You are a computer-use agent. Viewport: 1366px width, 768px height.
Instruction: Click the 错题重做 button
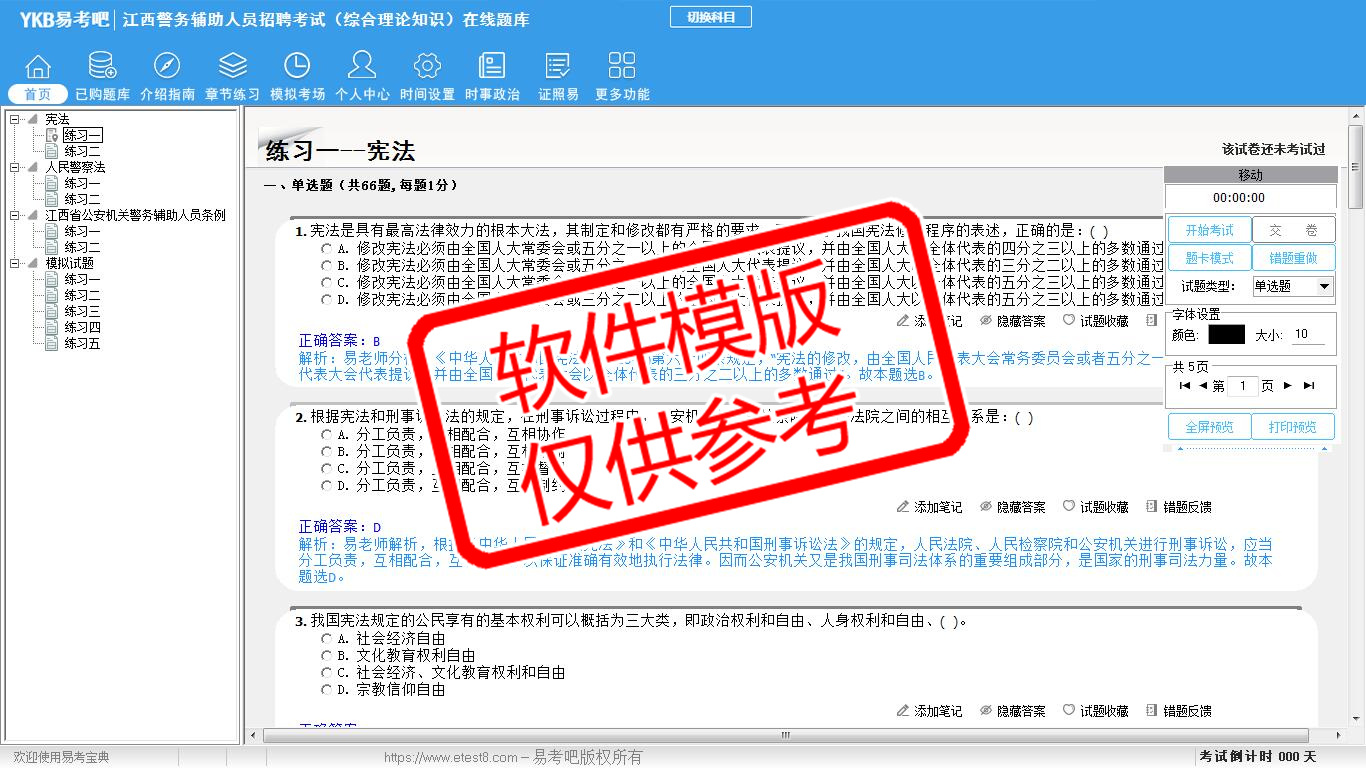coord(1294,258)
